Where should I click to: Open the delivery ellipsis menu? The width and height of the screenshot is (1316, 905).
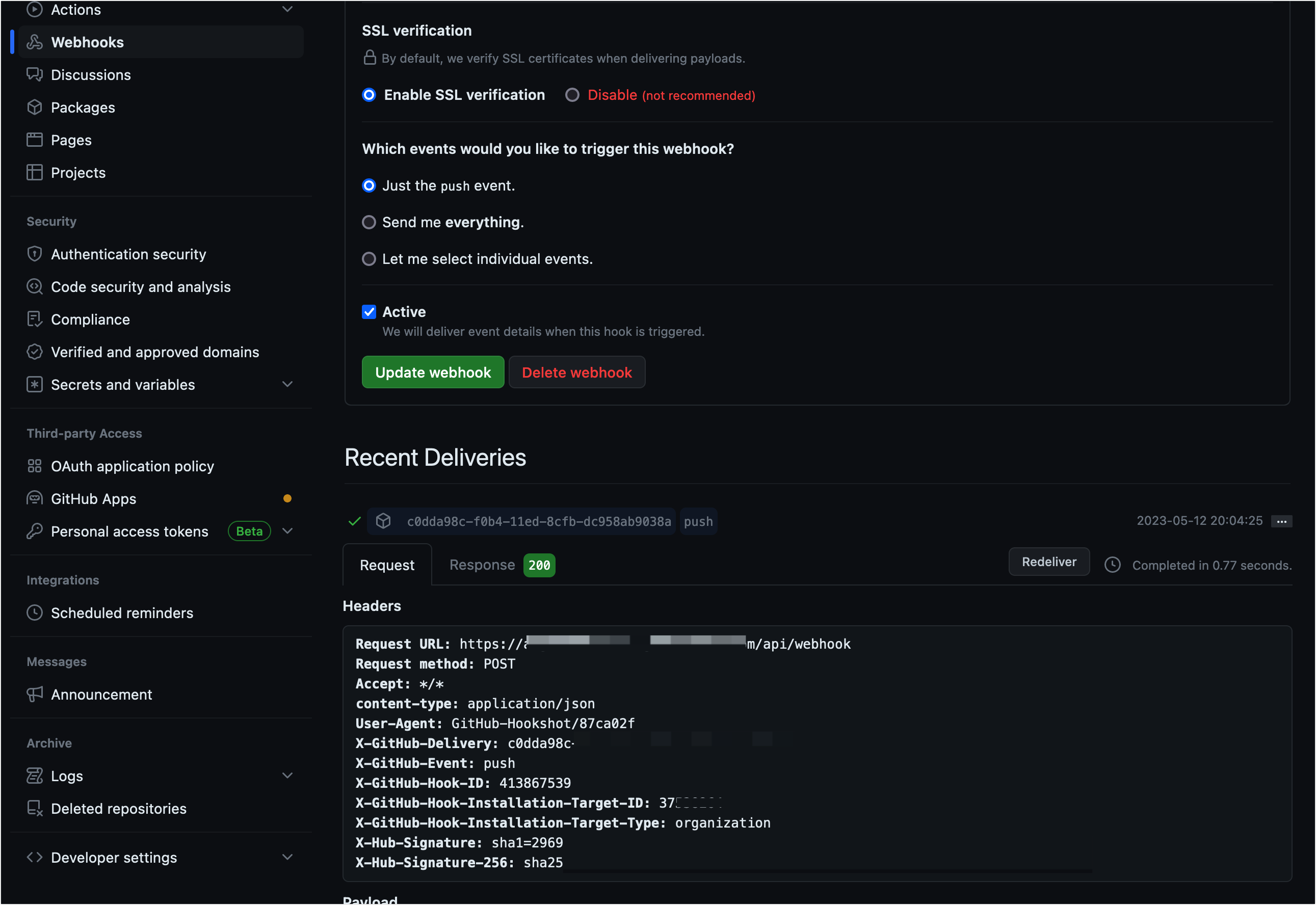pos(1281,521)
